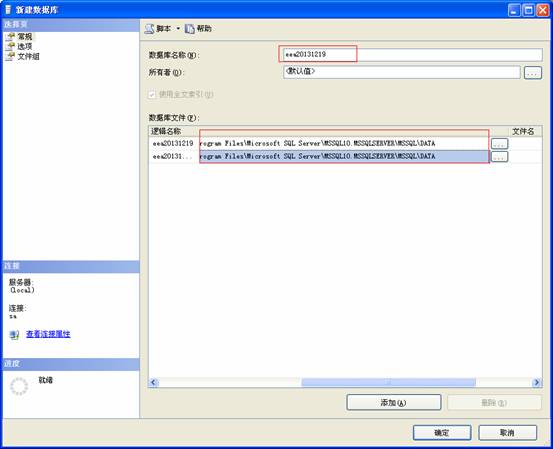
Task: Click the (local) server name text
Action: tap(22, 290)
